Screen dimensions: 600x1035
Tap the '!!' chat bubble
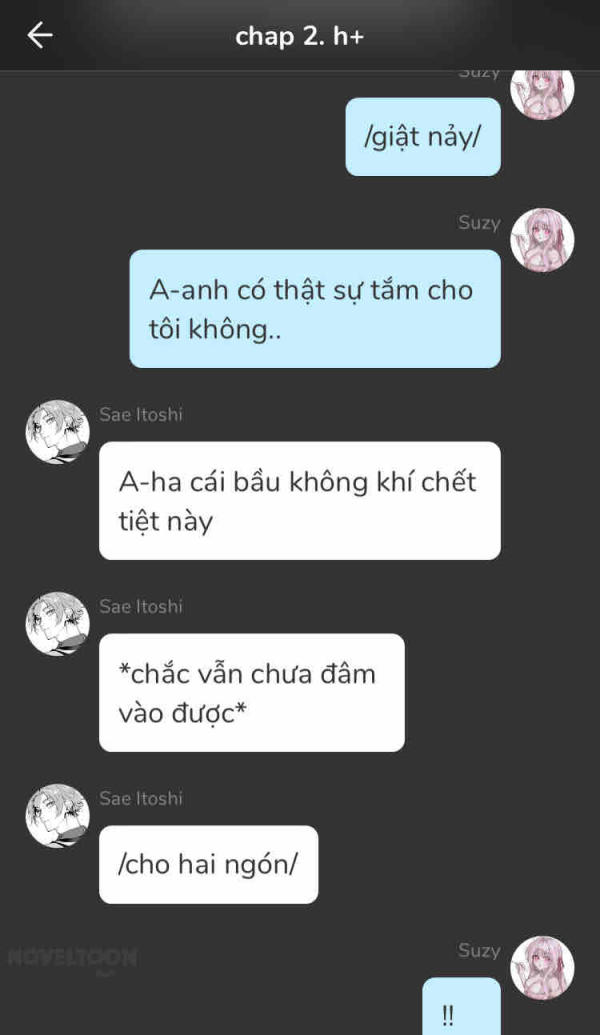(461, 1007)
